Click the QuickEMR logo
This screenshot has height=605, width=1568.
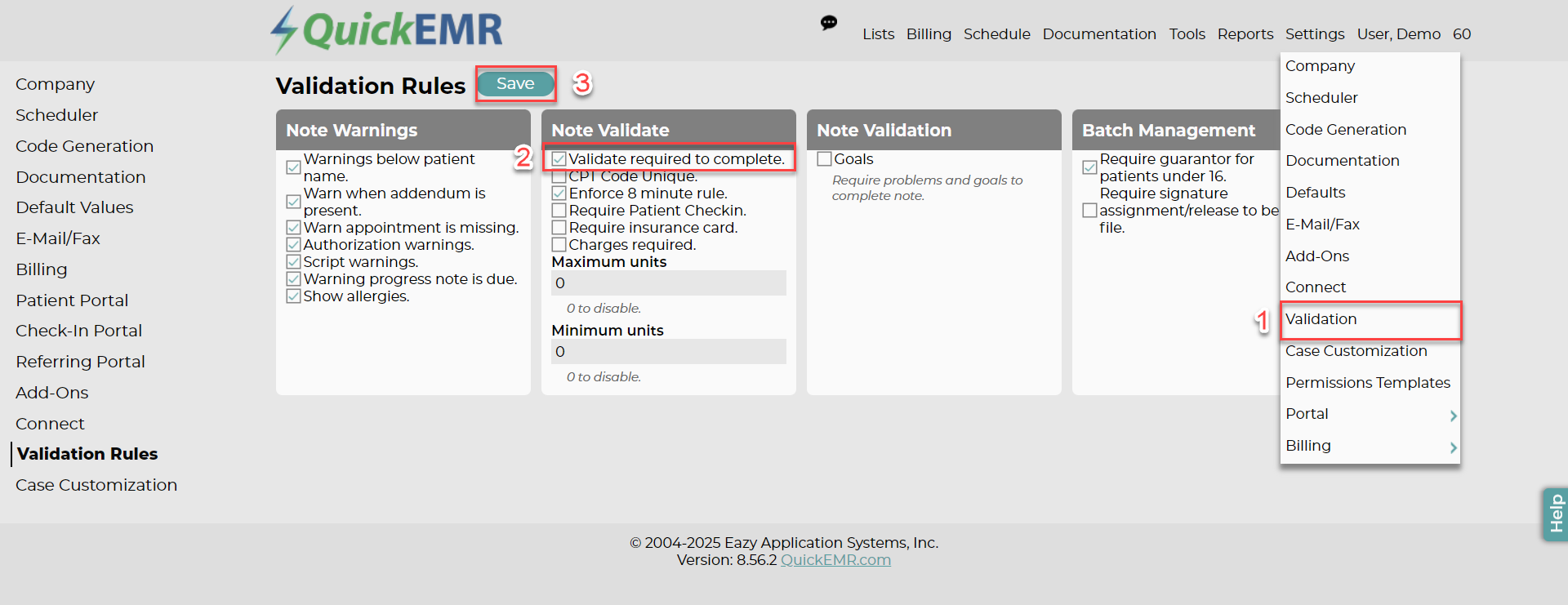pyautogui.click(x=386, y=30)
